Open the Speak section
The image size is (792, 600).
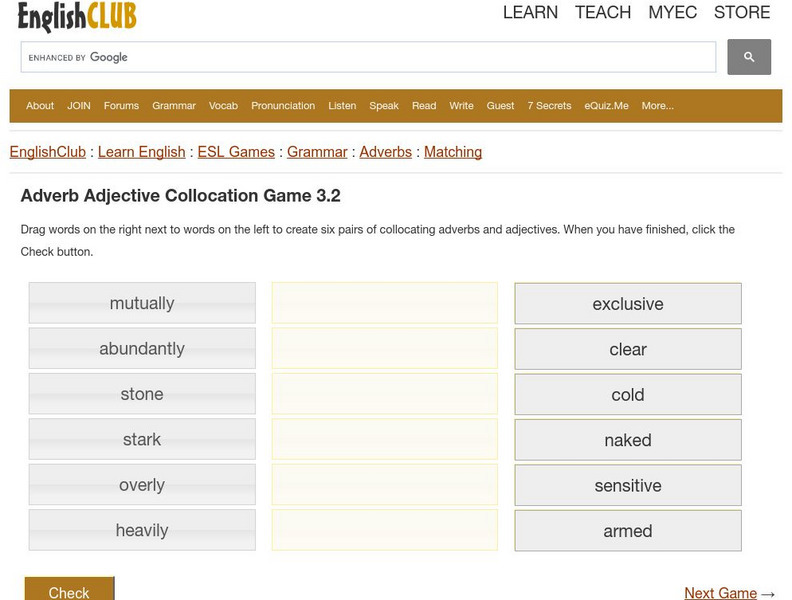point(384,106)
